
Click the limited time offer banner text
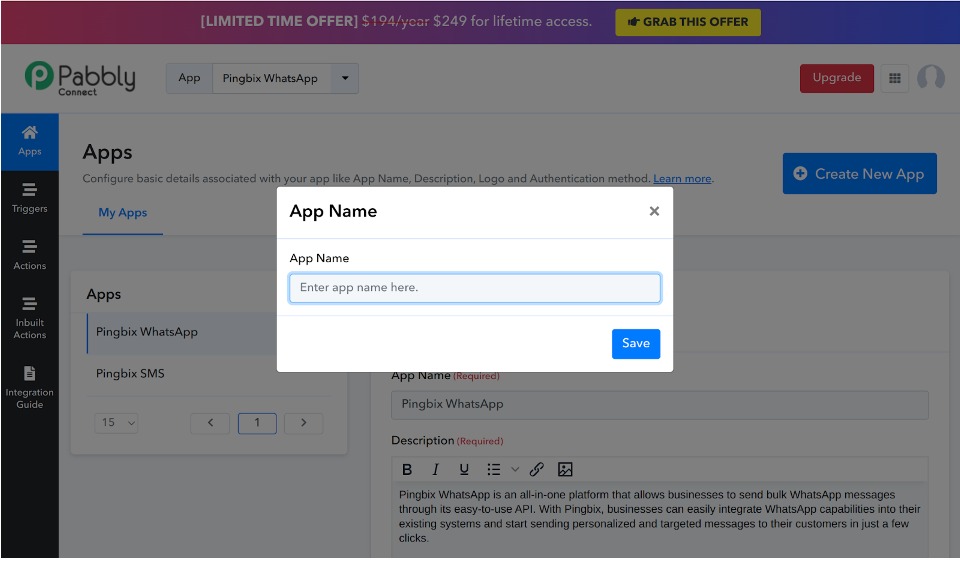click(x=396, y=21)
